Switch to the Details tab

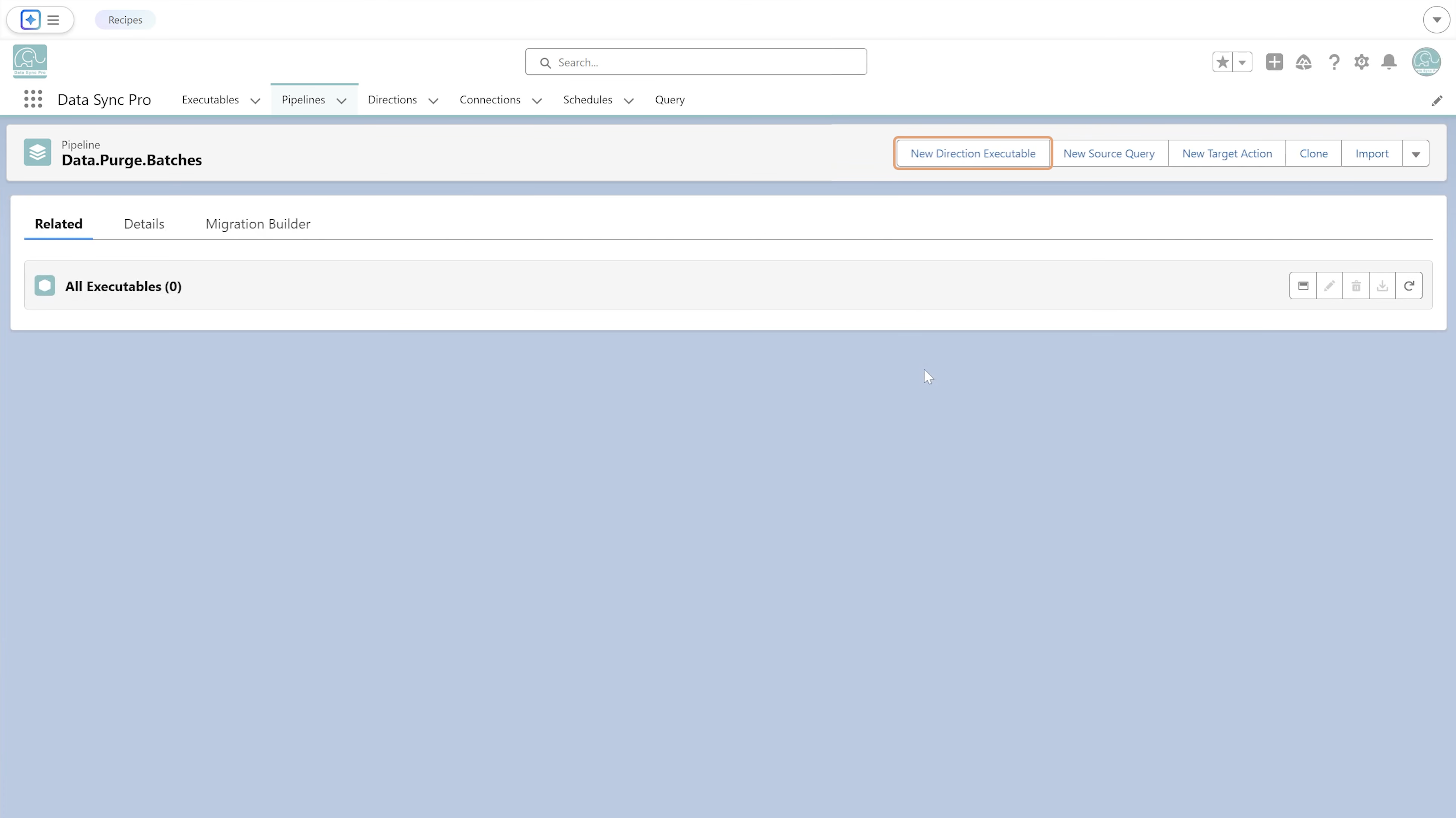[144, 224]
